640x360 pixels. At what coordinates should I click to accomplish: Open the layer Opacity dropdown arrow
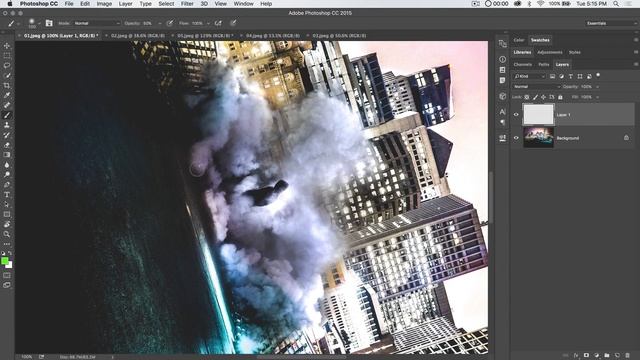[x=597, y=87]
